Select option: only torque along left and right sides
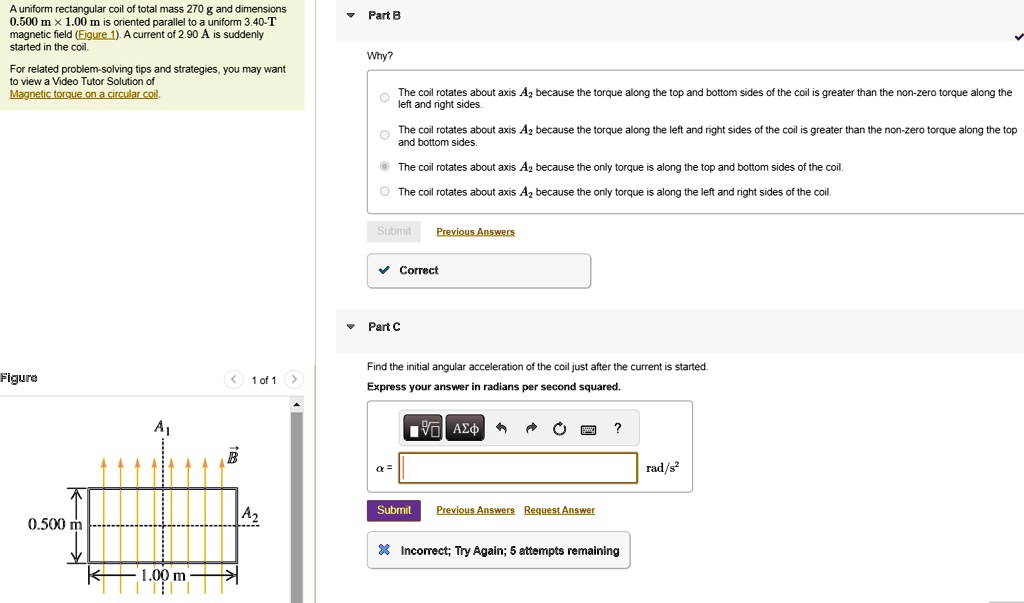This screenshot has width=1024, height=603. [x=384, y=192]
